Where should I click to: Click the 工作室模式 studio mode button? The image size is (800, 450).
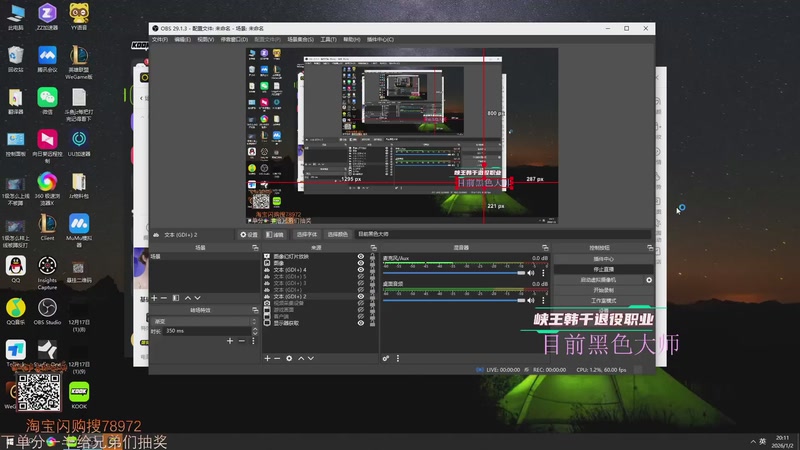[604, 301]
